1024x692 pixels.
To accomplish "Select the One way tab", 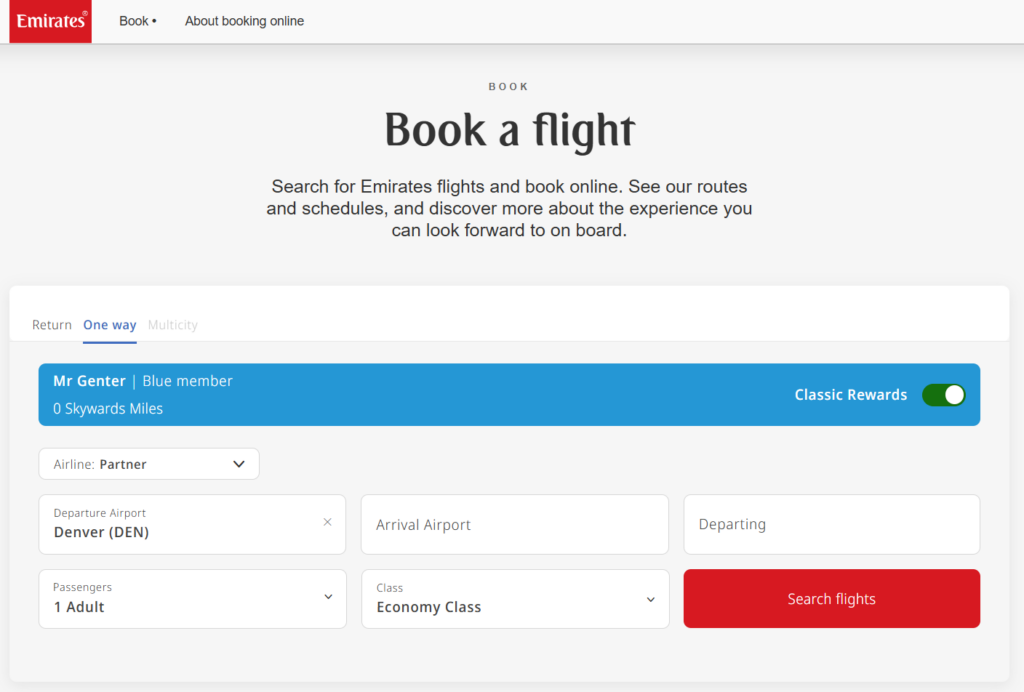I will (x=109, y=325).
